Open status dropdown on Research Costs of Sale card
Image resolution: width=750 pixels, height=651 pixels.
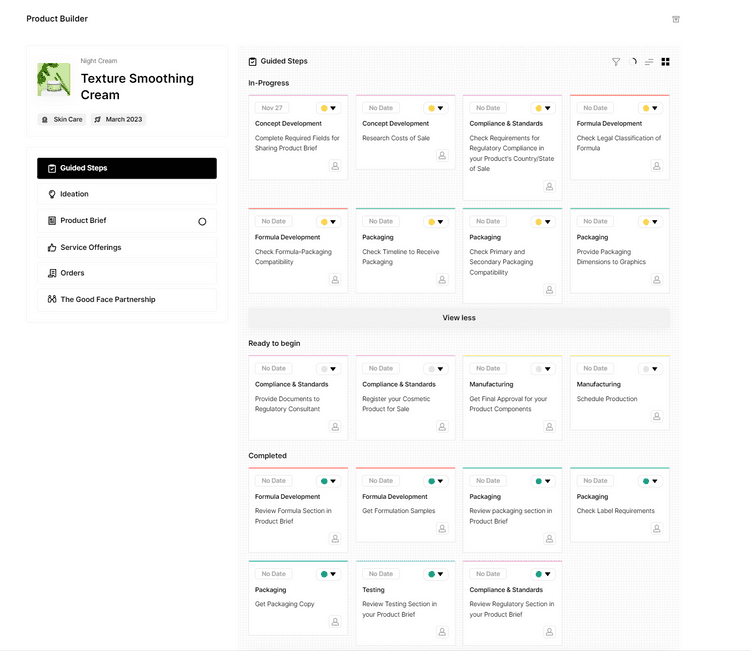click(x=436, y=108)
